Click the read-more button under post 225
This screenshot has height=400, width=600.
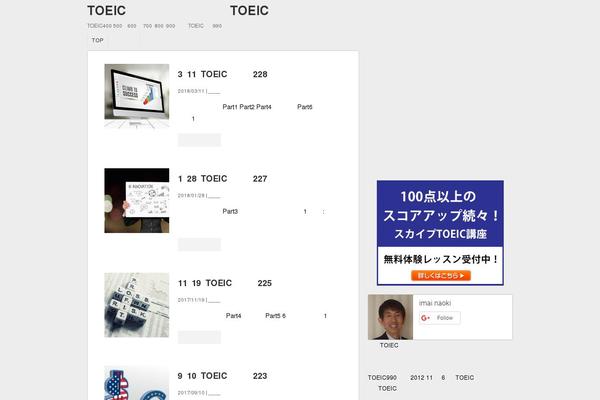point(199,337)
